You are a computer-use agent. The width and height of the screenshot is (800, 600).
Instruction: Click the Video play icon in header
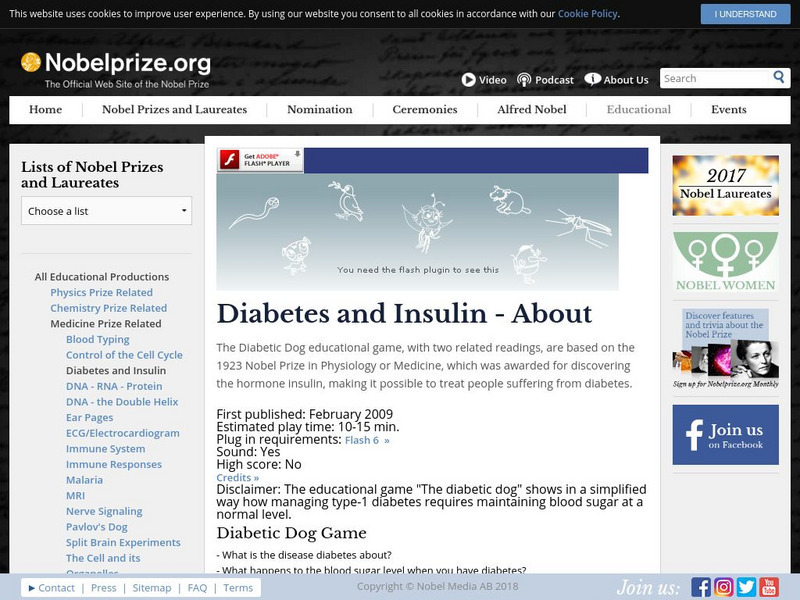(x=470, y=79)
